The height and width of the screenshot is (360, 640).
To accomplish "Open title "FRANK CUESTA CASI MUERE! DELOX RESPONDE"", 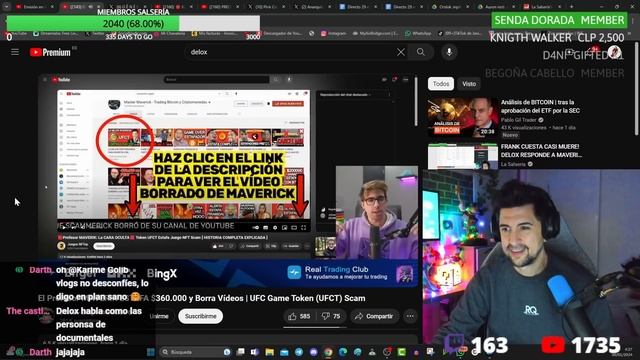I will [x=541, y=151].
